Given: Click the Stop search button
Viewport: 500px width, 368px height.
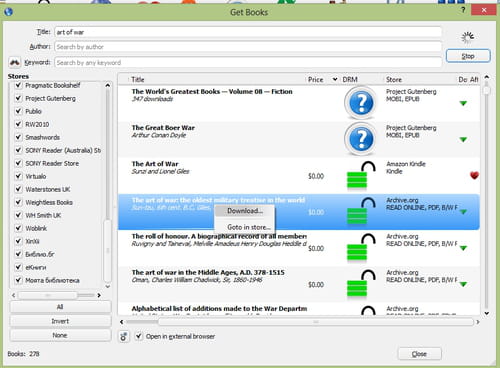Looking at the screenshot, I should [468, 56].
